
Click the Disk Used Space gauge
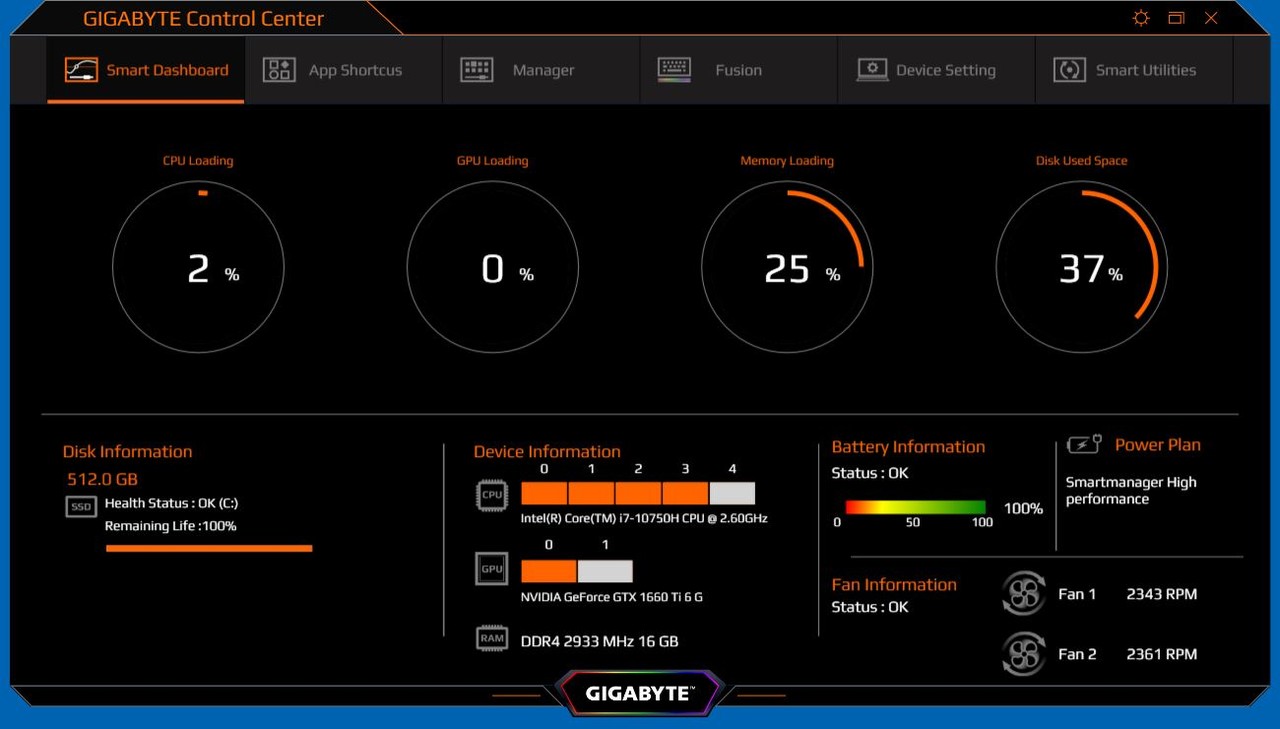[x=1082, y=267]
